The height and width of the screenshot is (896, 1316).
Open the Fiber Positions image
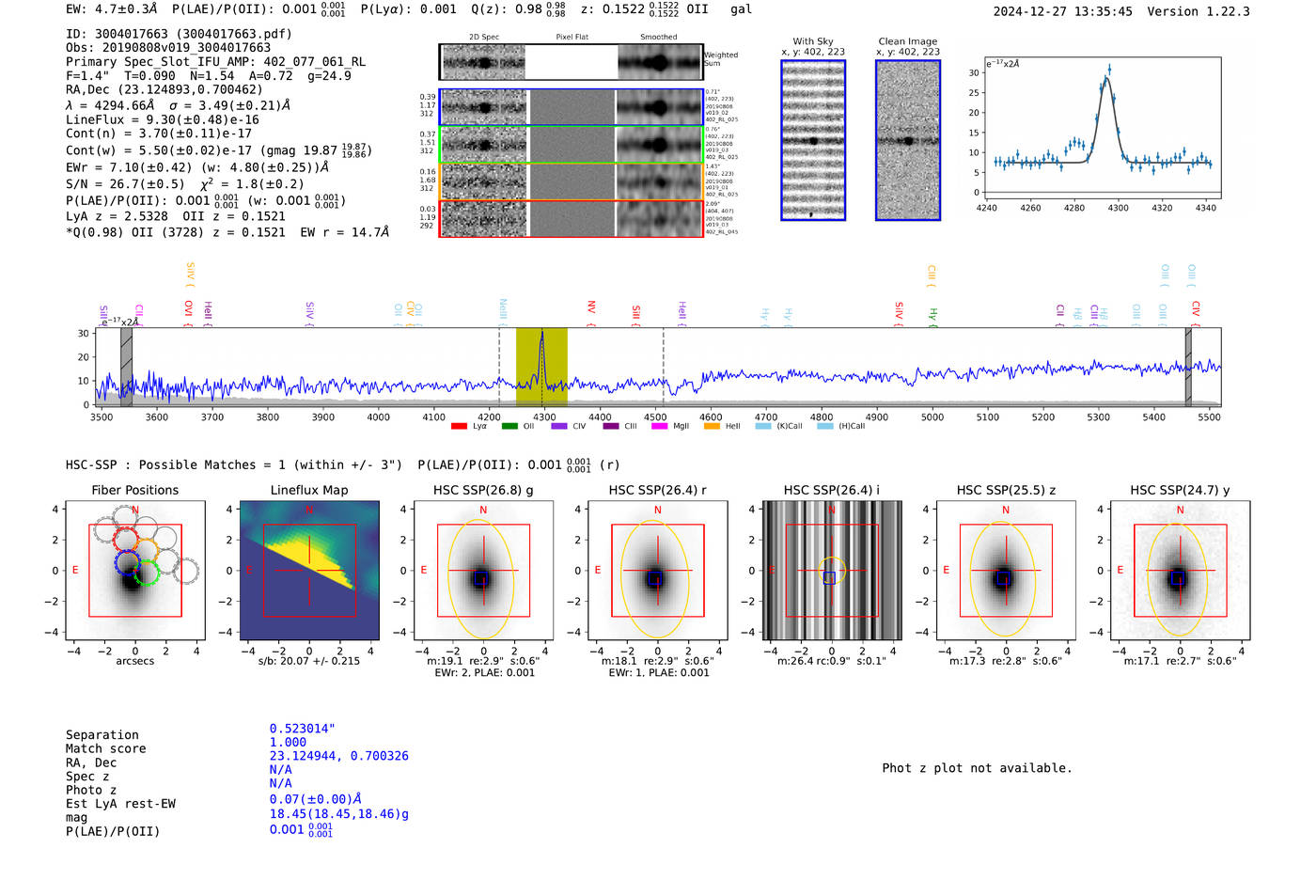click(x=135, y=571)
